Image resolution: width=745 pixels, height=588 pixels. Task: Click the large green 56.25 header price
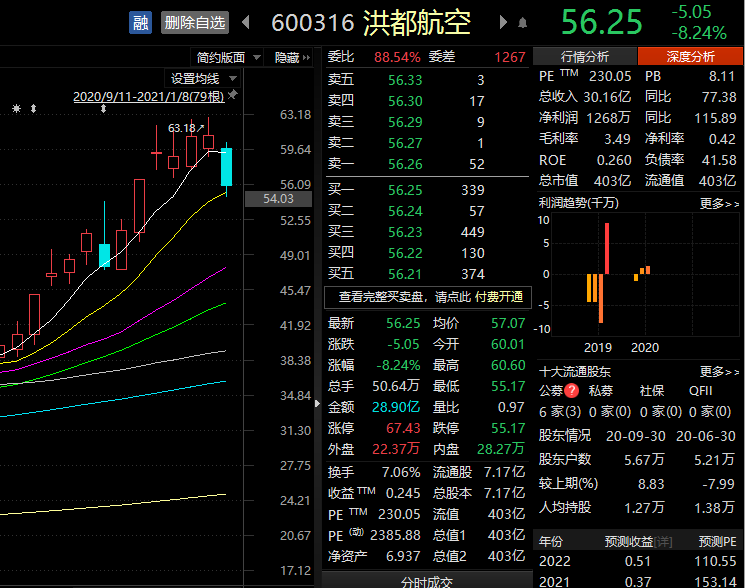tap(601, 22)
